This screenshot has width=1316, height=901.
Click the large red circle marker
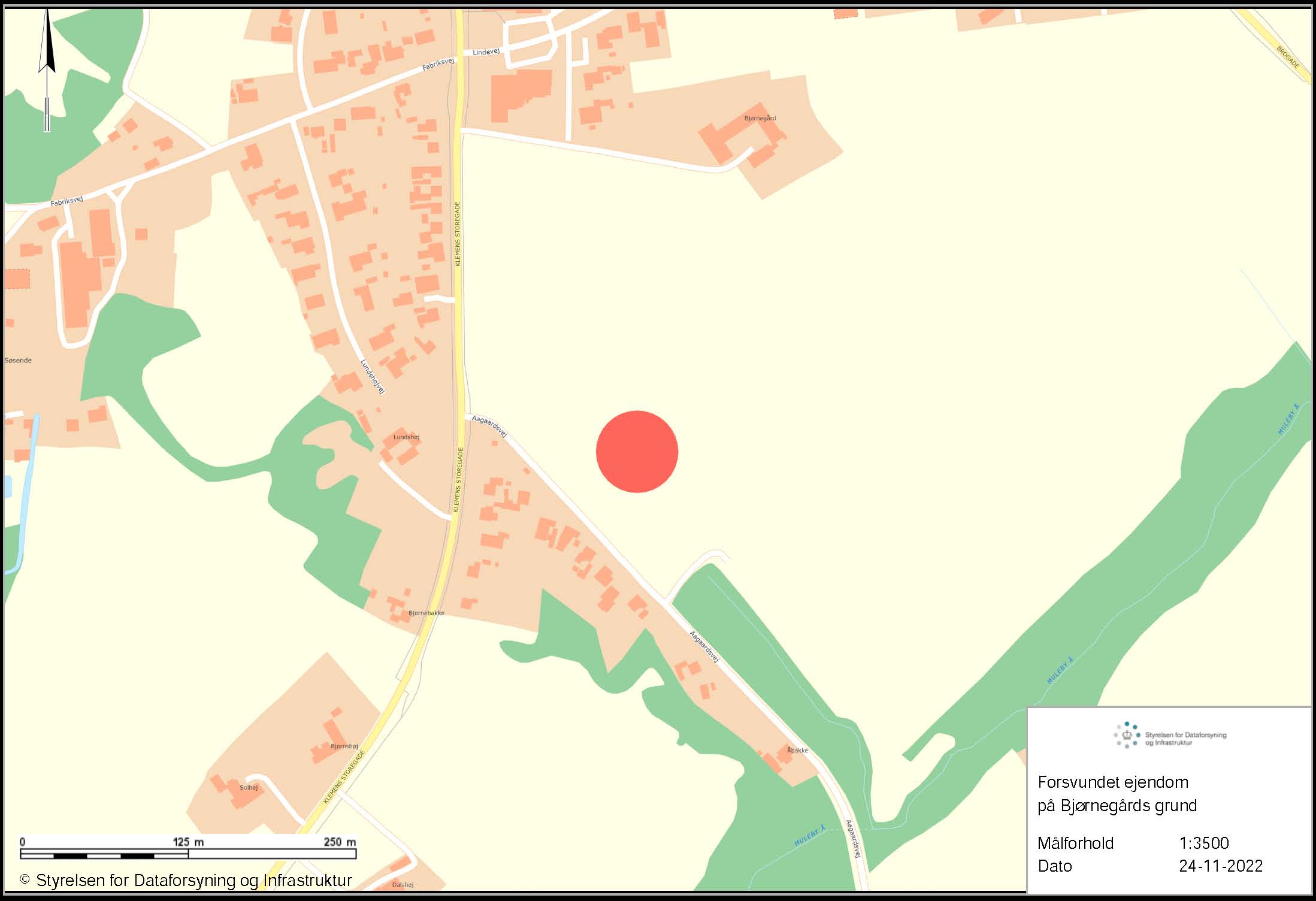(x=637, y=452)
